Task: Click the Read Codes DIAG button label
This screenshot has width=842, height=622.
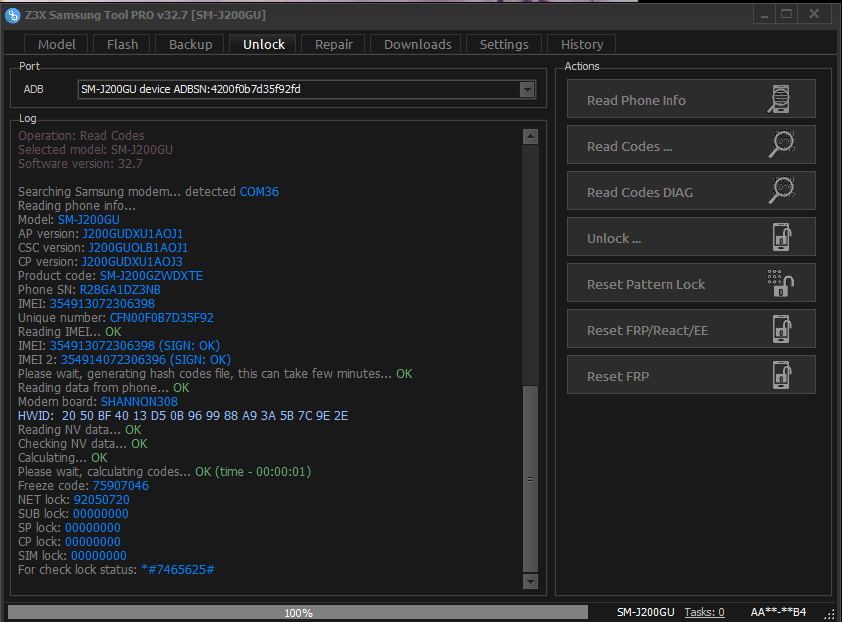Action: (x=640, y=192)
